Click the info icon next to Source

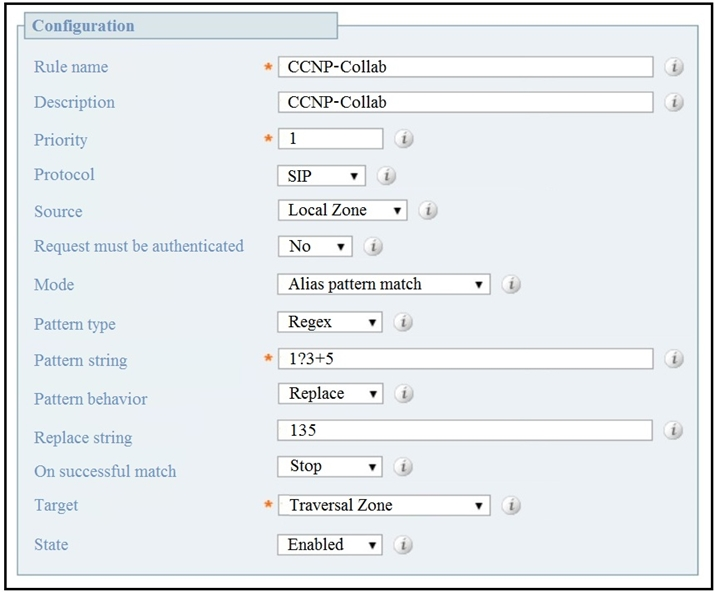click(x=427, y=211)
